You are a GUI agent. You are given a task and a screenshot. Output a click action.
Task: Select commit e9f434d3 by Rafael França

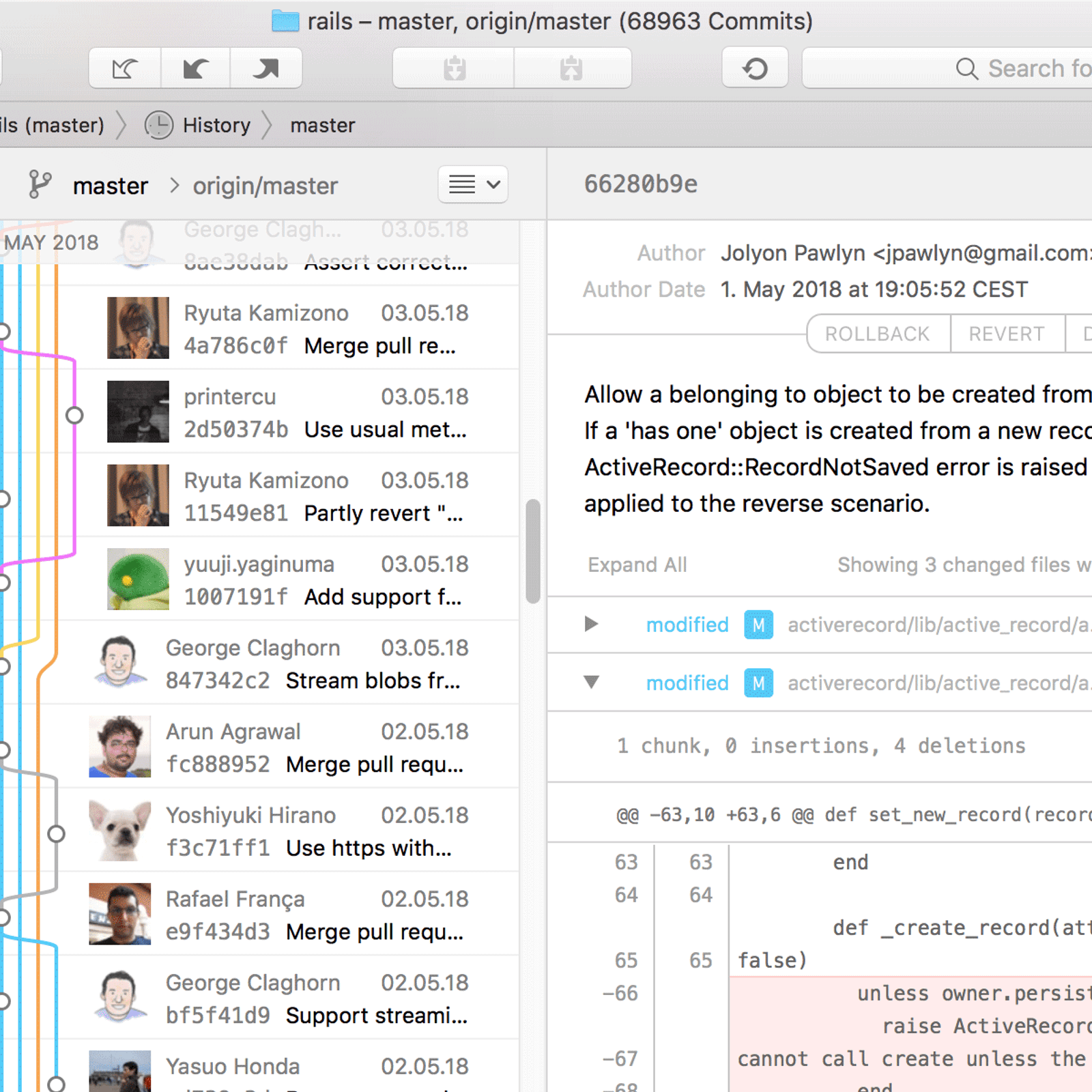[x=259, y=915]
